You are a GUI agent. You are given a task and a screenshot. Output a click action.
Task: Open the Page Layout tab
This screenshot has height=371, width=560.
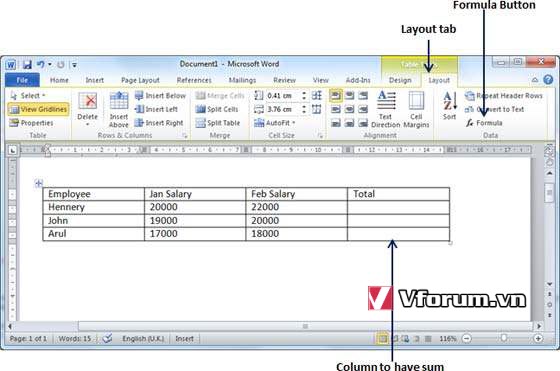pyautogui.click(x=140, y=80)
